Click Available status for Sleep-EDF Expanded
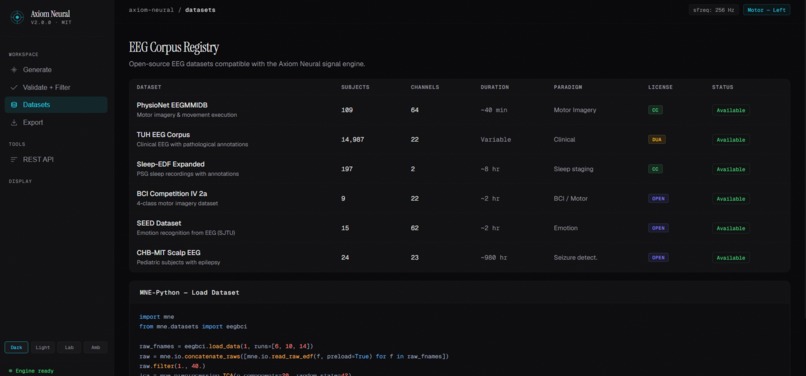 730,169
